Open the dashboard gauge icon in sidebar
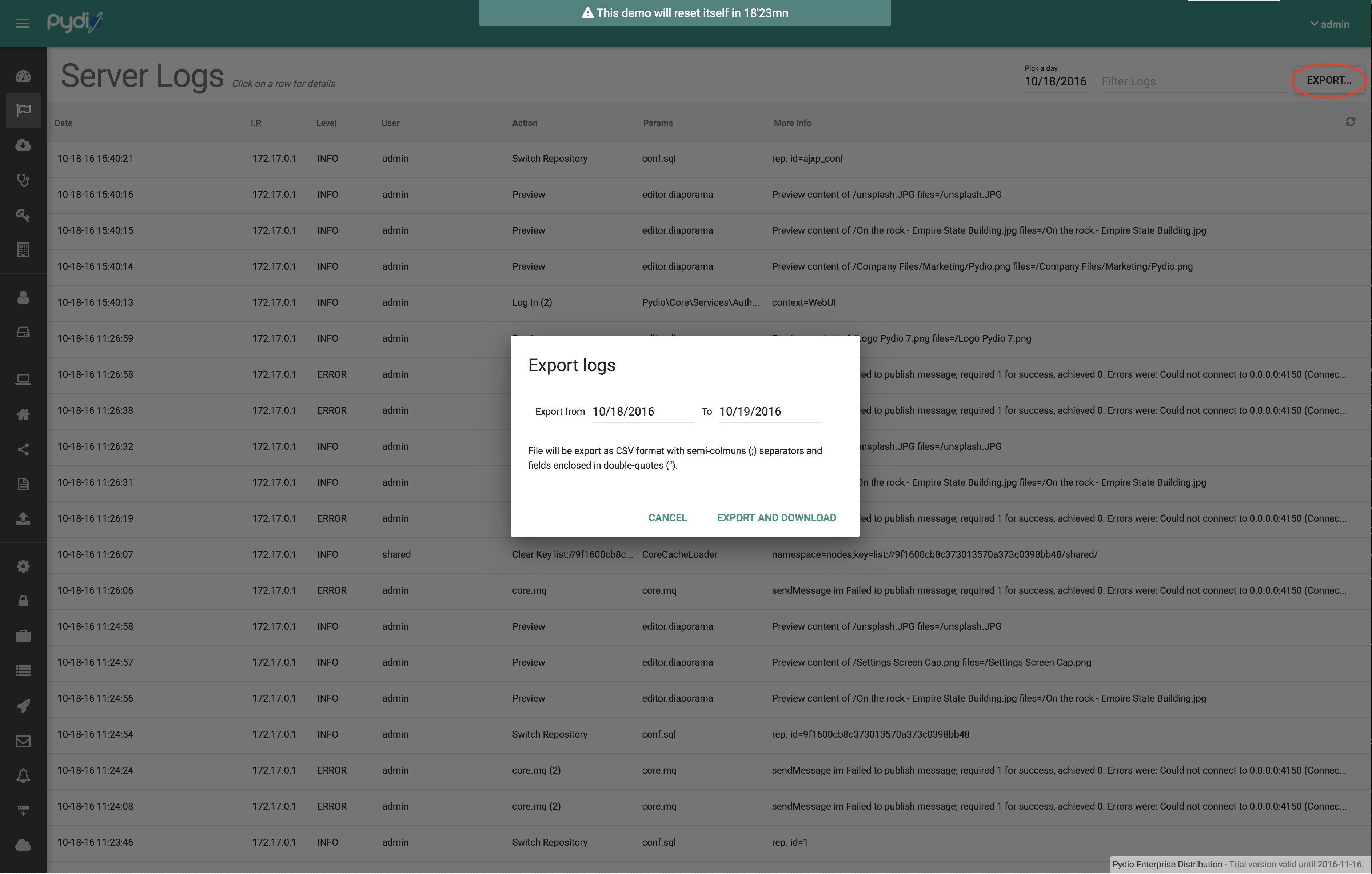Image resolution: width=1372 pixels, height=874 pixels. [23, 76]
